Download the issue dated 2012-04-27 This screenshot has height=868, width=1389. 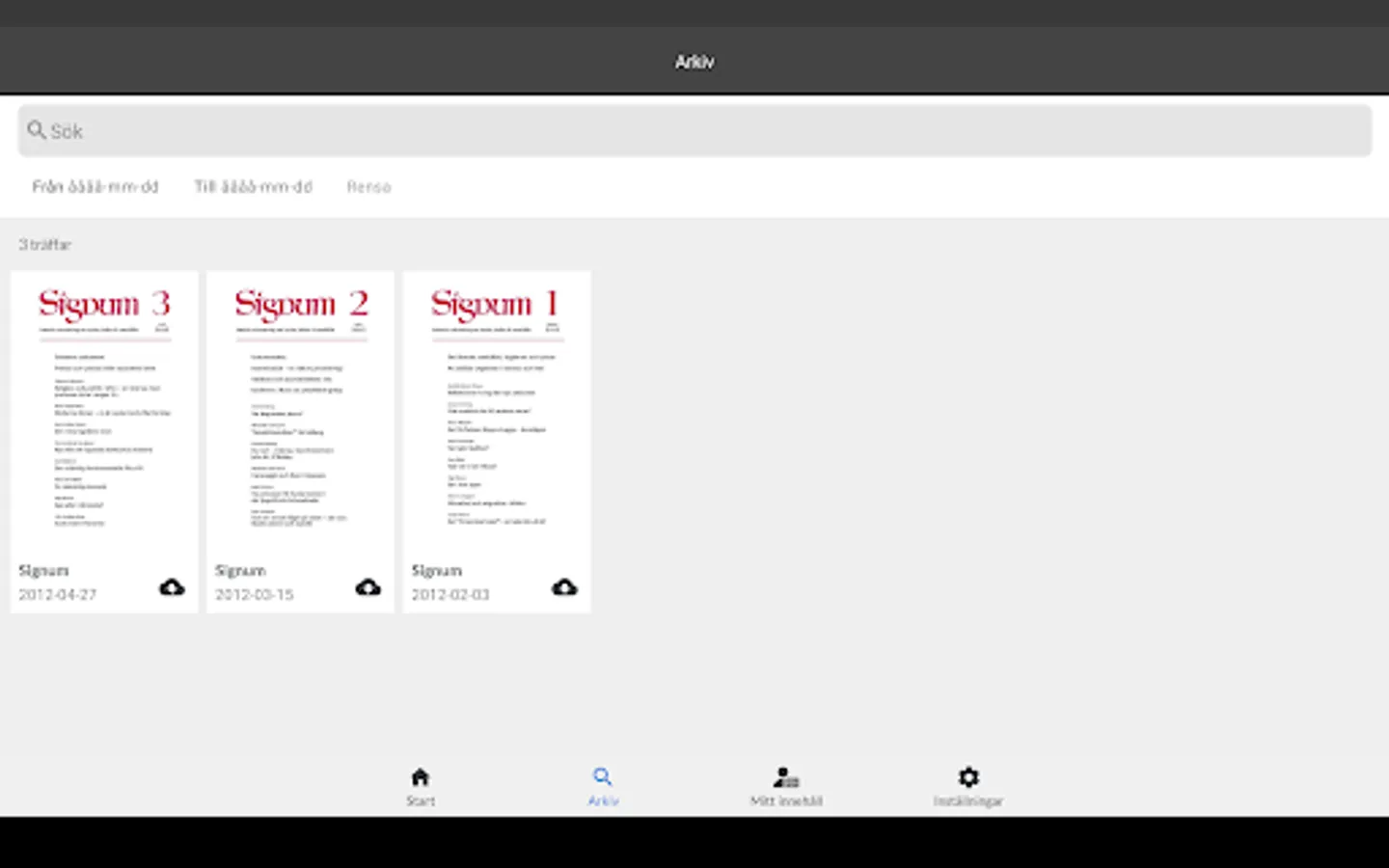tap(172, 587)
